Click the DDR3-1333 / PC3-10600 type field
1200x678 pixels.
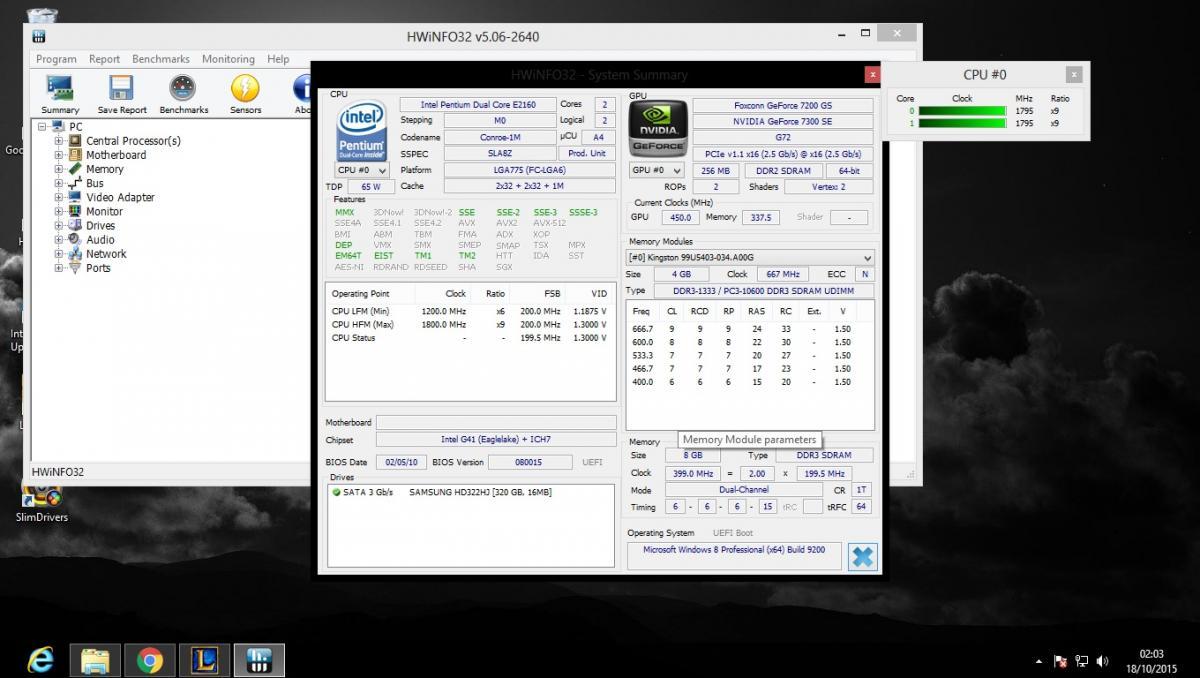[x=764, y=291]
